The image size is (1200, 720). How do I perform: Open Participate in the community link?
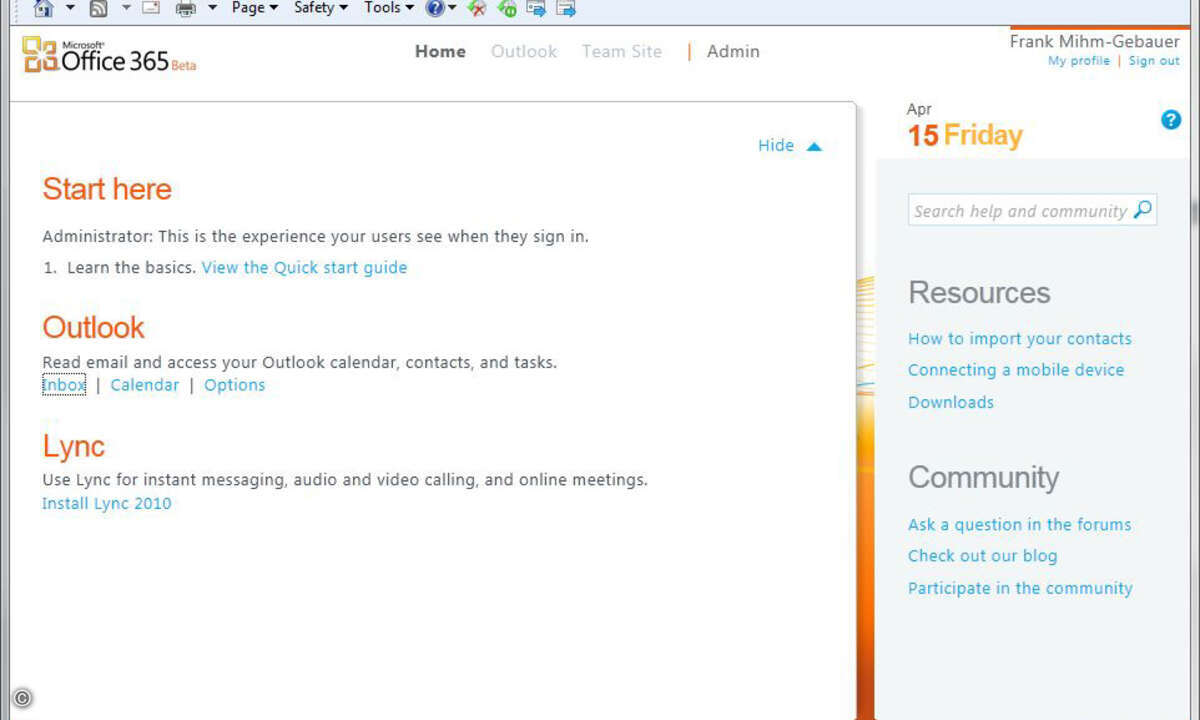(x=1020, y=588)
